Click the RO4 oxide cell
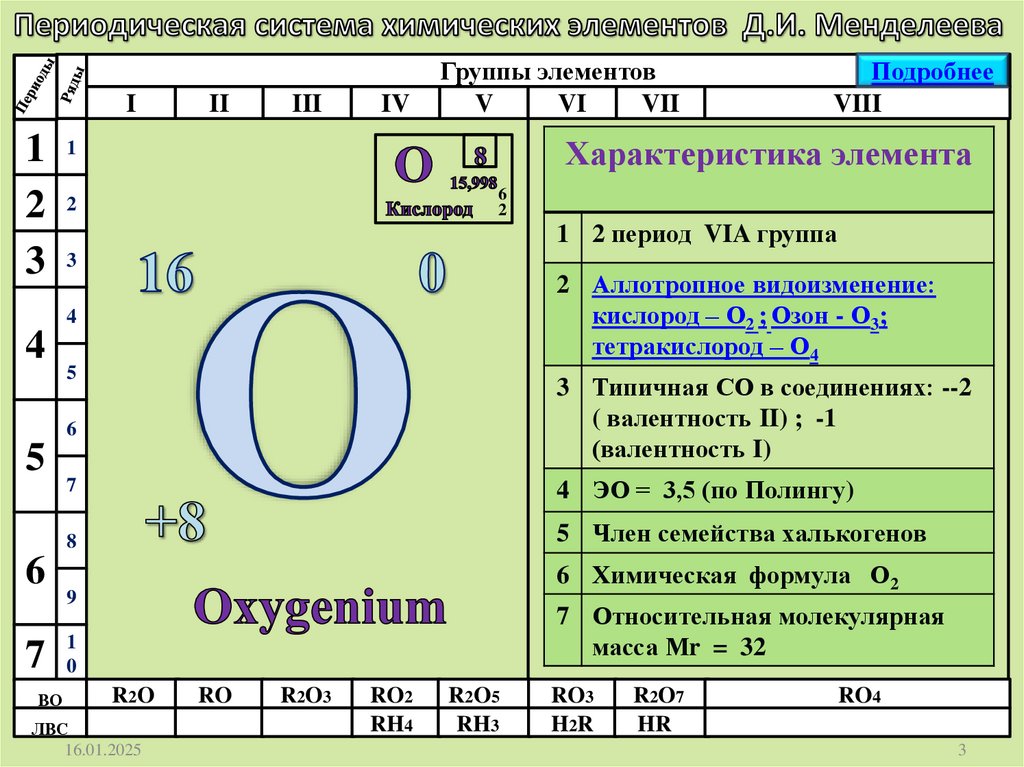1024x767 pixels. (x=858, y=695)
